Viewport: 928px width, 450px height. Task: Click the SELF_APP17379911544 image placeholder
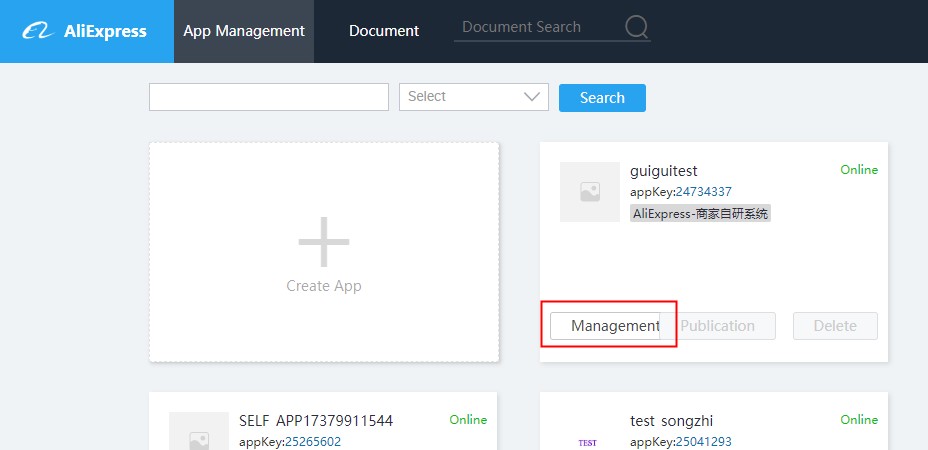[x=199, y=431]
